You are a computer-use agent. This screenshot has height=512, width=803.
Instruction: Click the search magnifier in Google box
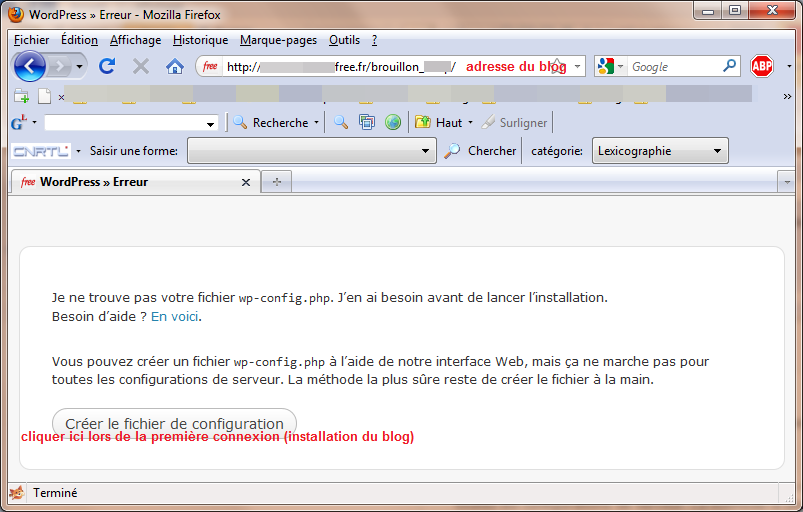[x=729, y=66]
